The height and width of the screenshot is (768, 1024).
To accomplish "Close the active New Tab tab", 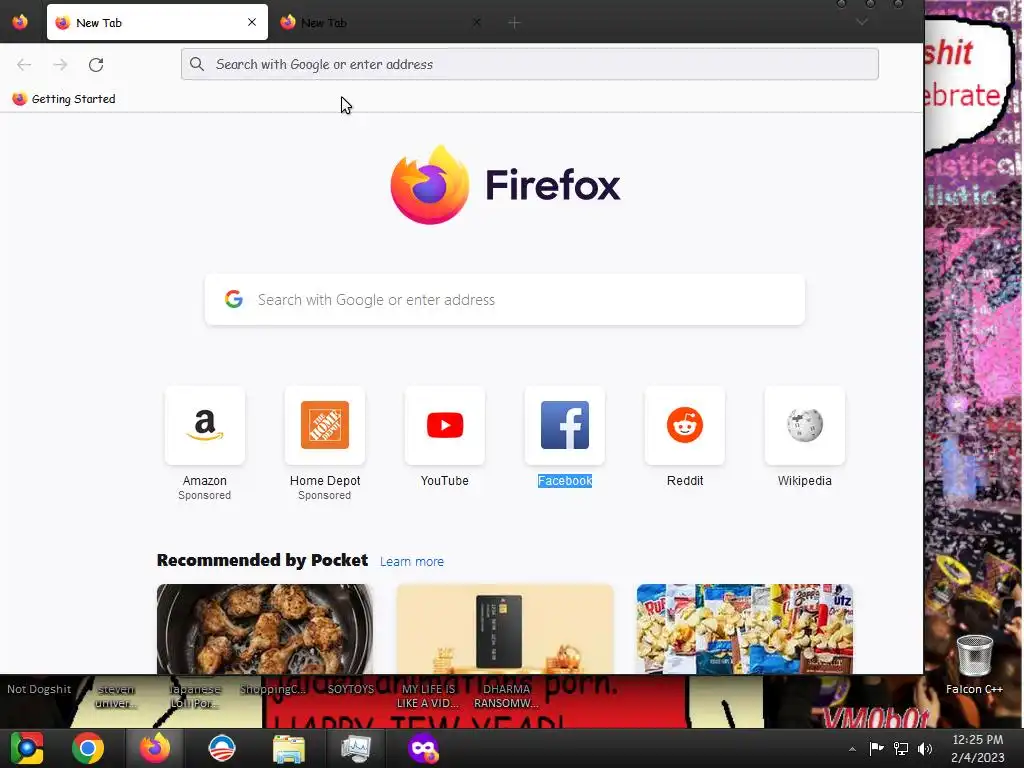I will [x=251, y=22].
